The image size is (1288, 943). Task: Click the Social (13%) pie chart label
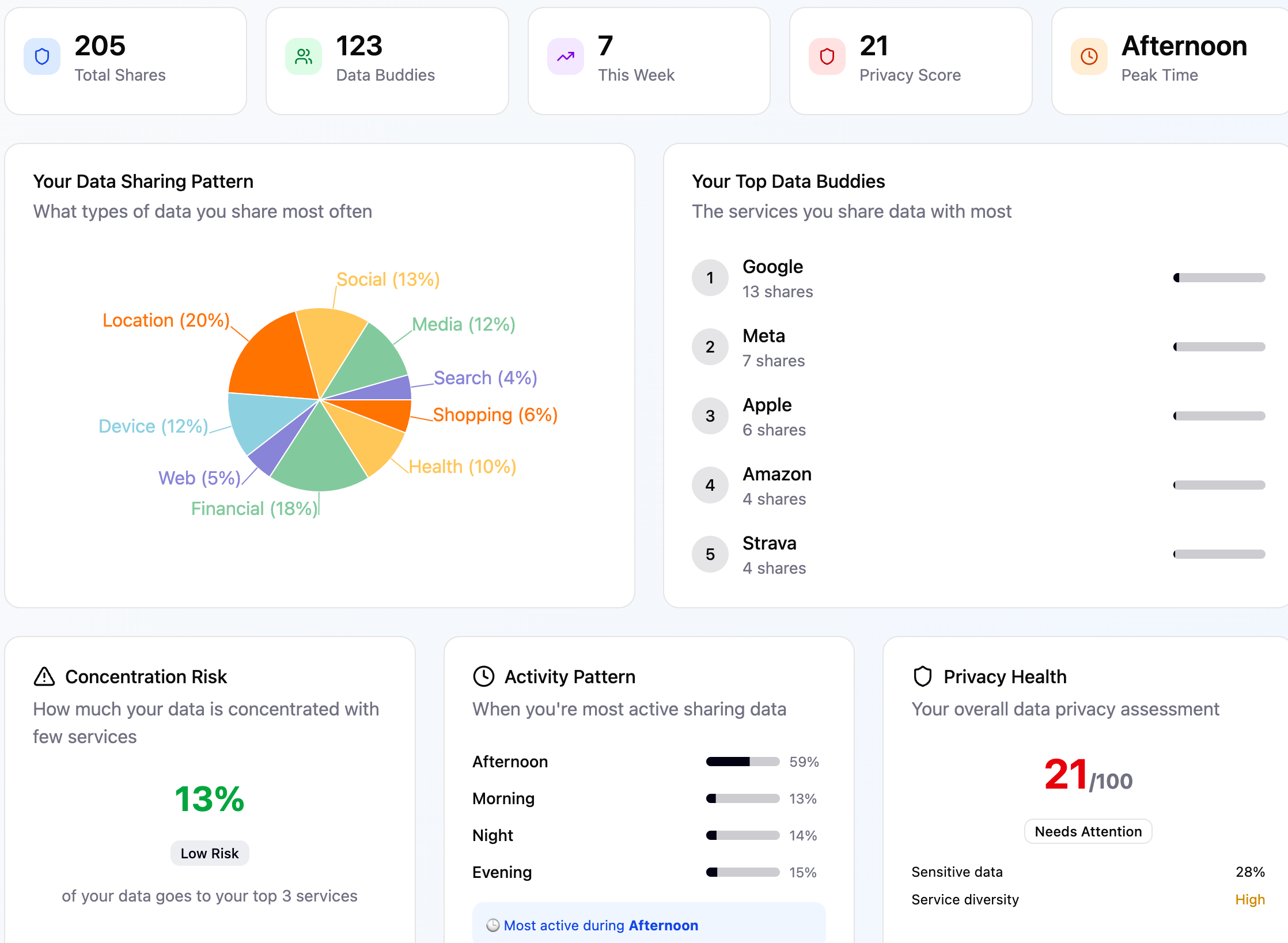click(388, 279)
